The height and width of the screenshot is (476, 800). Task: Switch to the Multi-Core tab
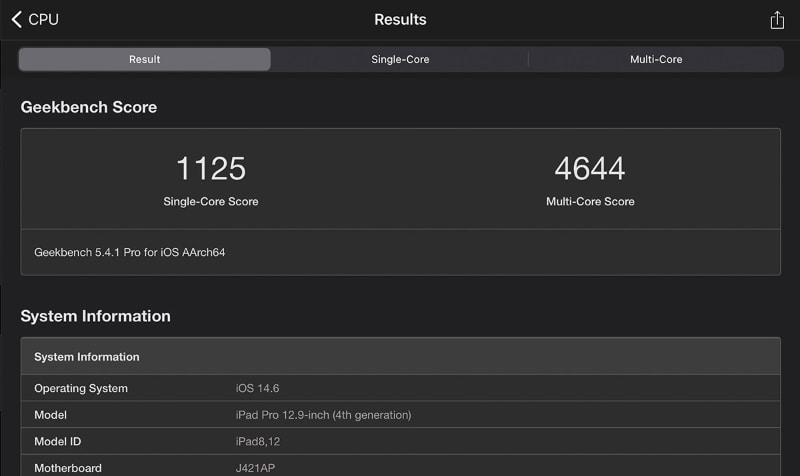coord(656,59)
